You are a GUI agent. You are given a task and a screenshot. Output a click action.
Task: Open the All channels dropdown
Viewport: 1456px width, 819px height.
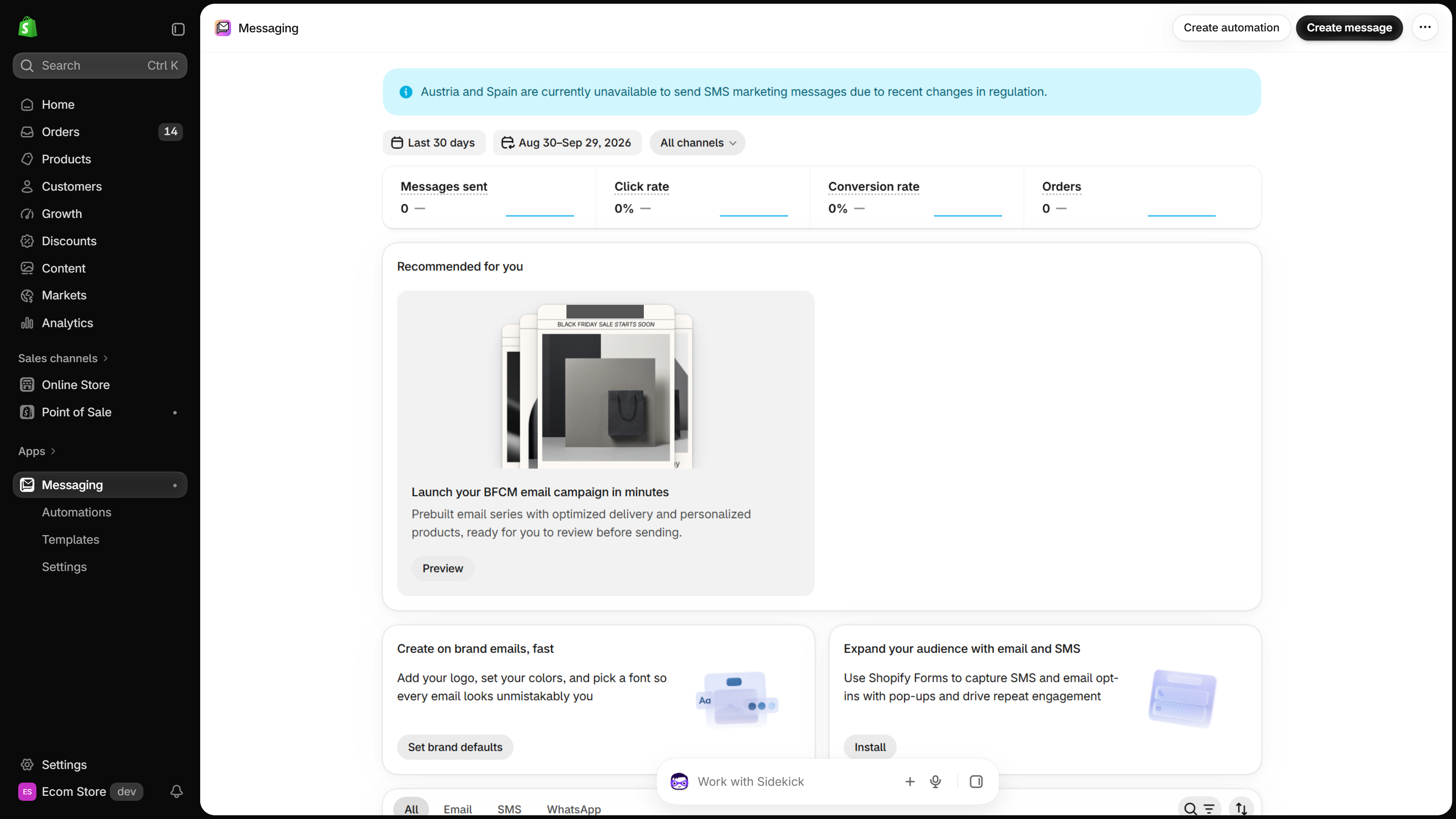click(698, 142)
